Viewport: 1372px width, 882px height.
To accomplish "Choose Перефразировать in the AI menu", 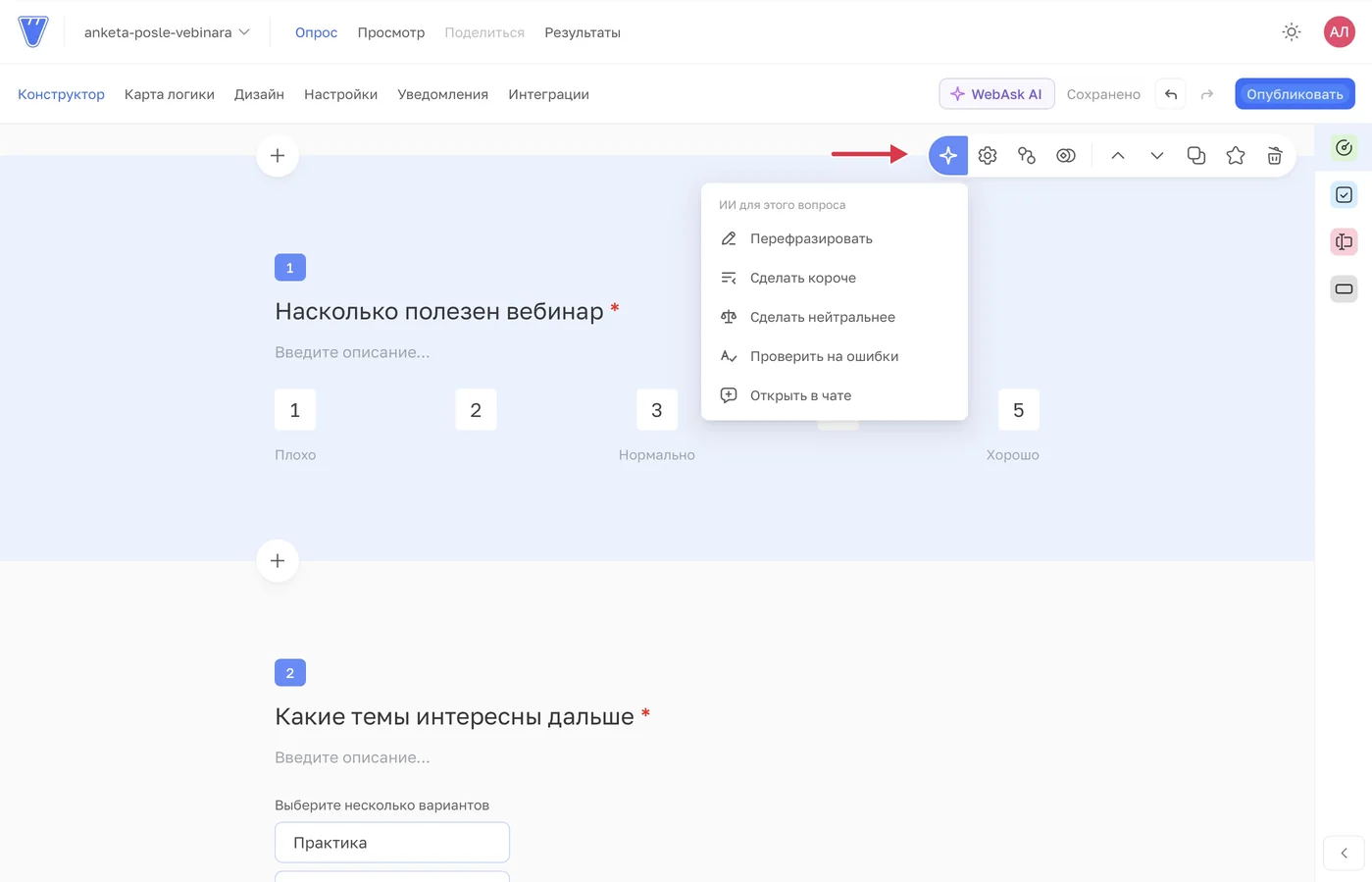I will (835, 238).
